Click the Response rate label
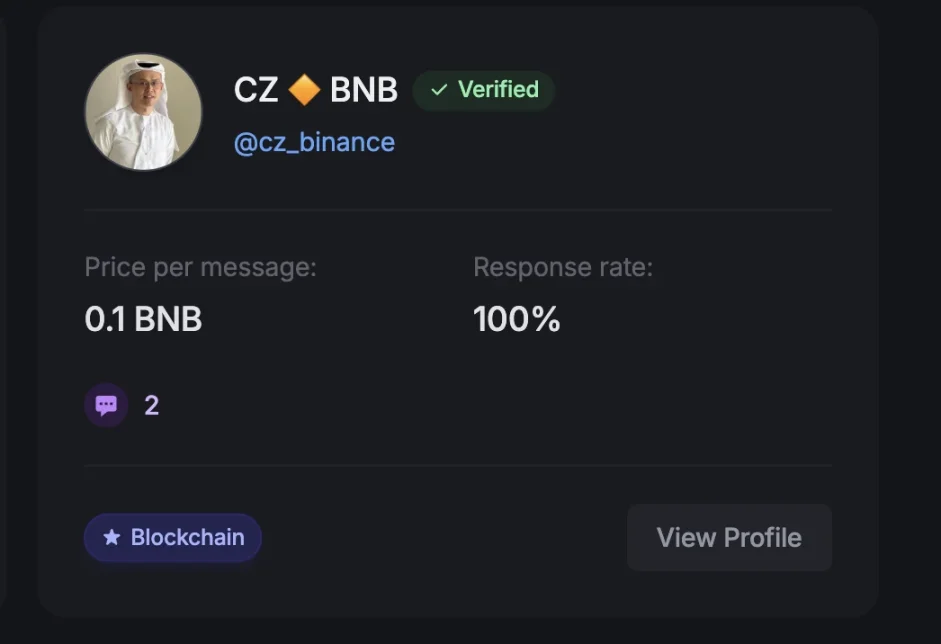This screenshot has height=644, width=941. click(x=563, y=267)
